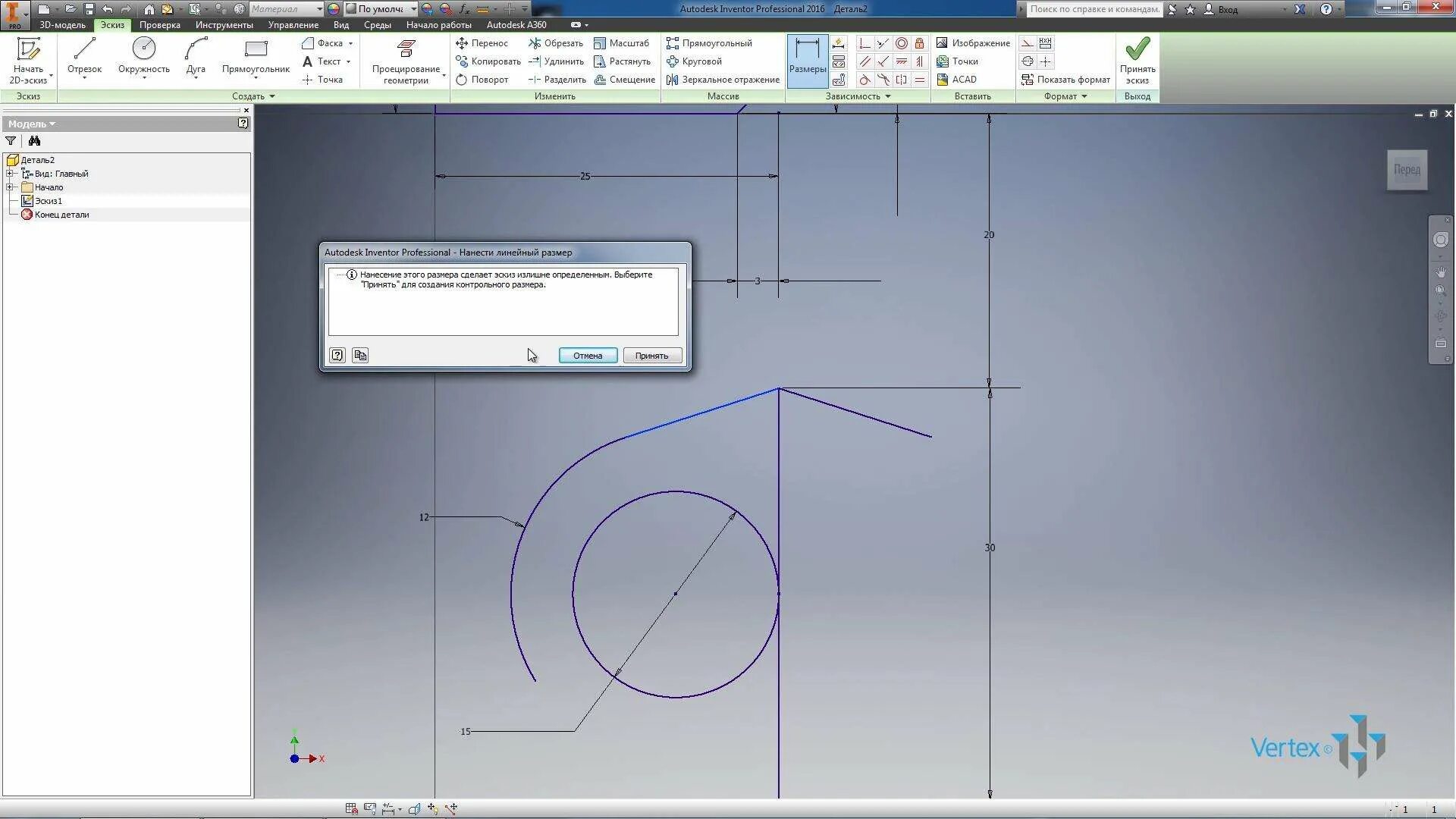The image size is (1456, 819).
Task: Click the Обрезать trim tool
Action: (x=556, y=43)
